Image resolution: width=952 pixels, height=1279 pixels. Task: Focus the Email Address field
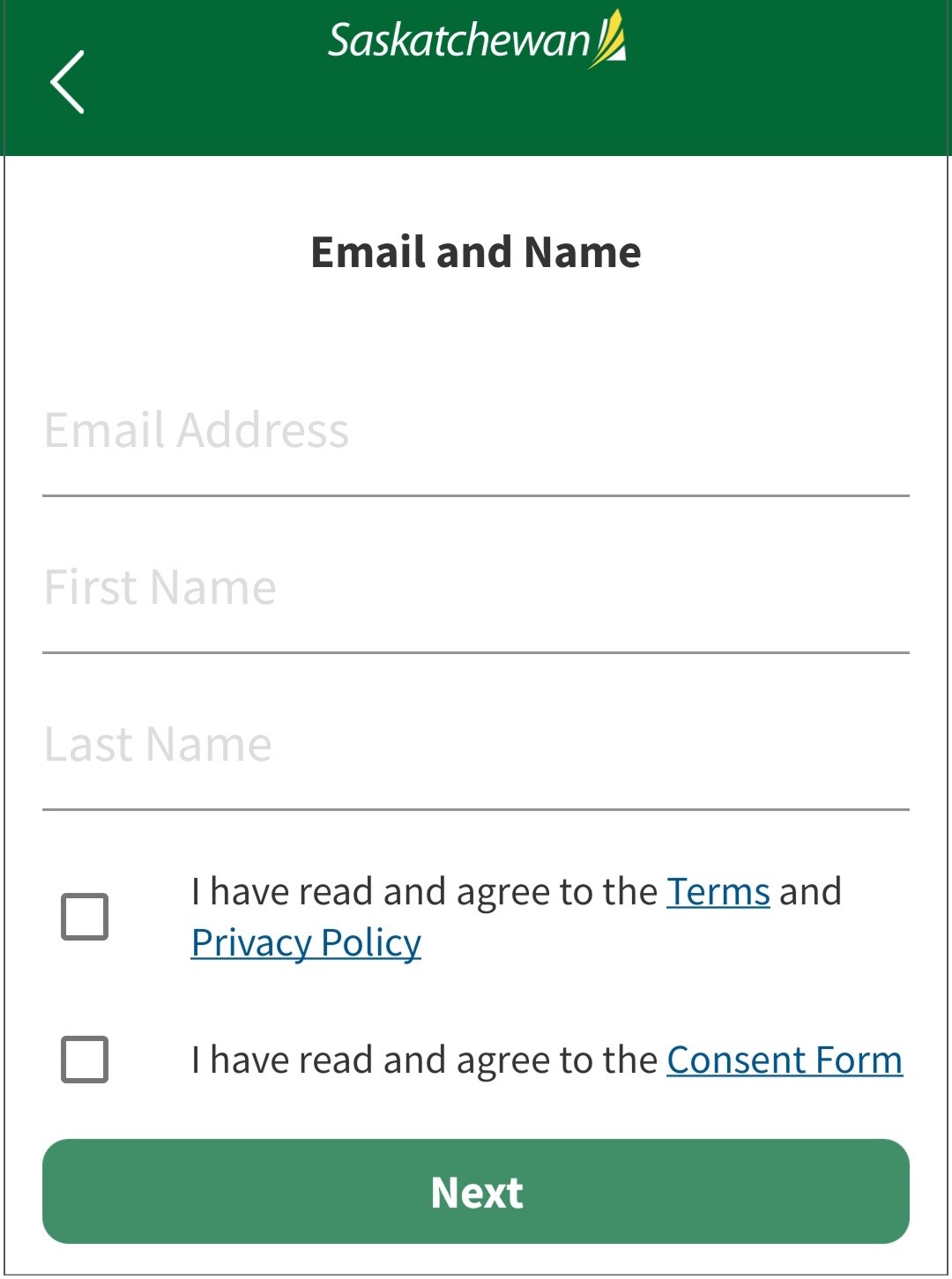tap(476, 431)
